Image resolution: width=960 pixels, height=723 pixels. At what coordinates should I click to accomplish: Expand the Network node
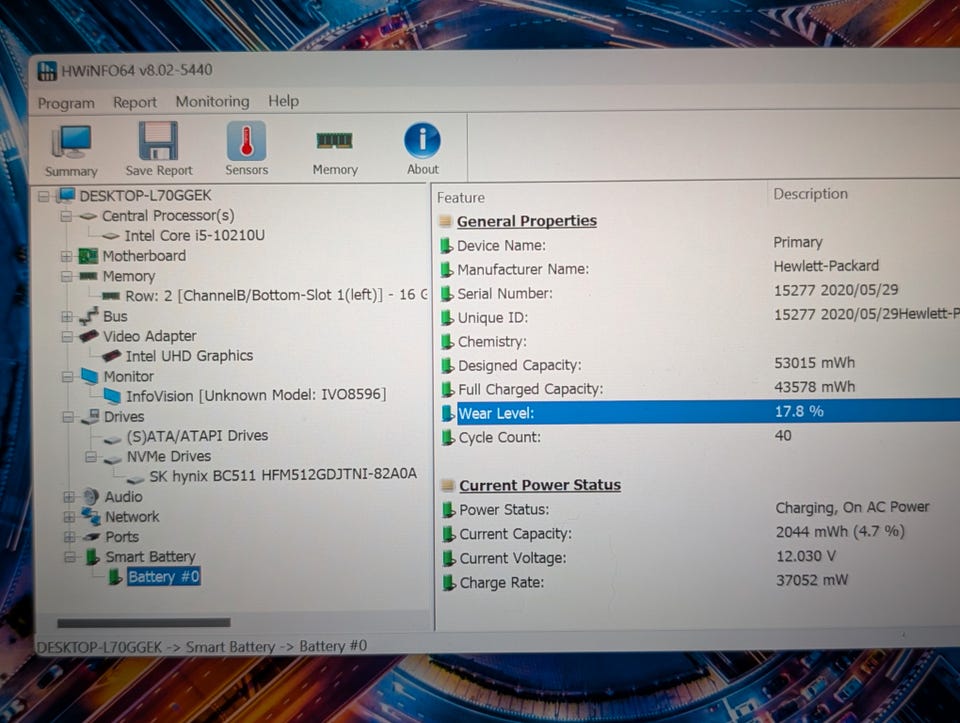[69, 517]
